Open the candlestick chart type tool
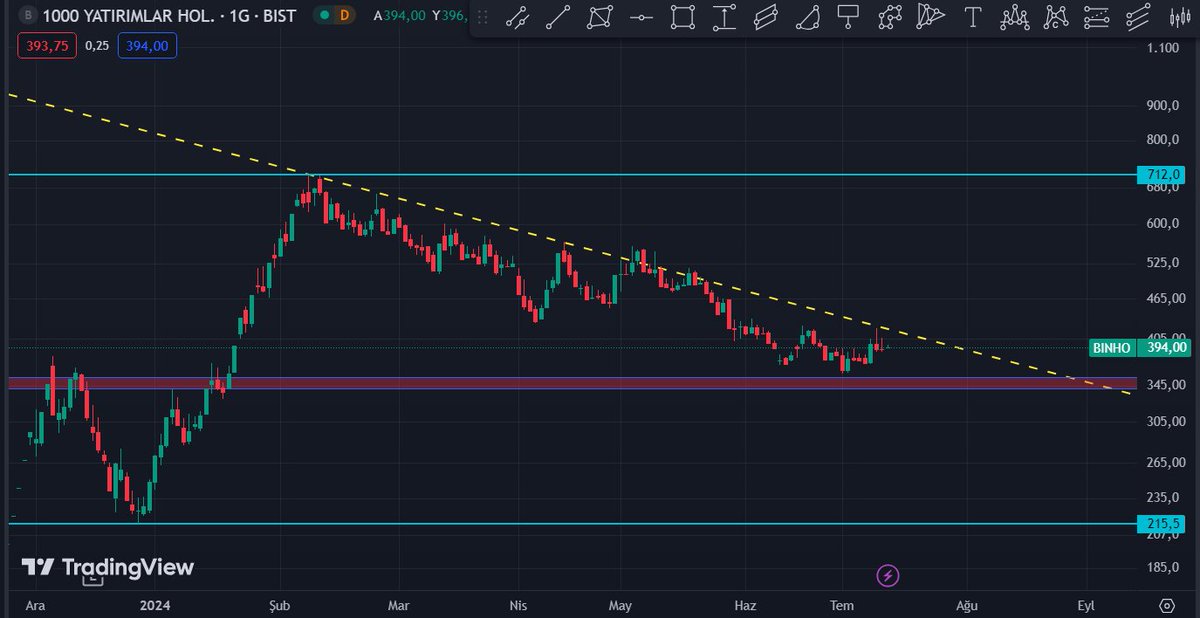Image resolution: width=1200 pixels, height=618 pixels. coord(1179,17)
